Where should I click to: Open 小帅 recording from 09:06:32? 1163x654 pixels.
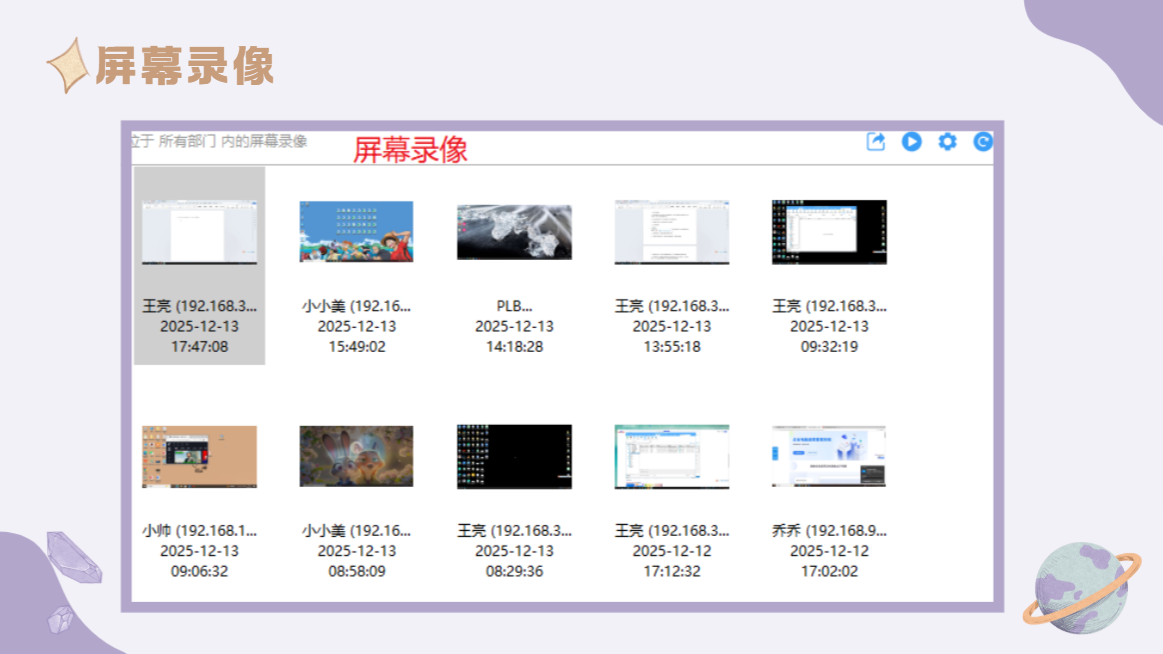[x=200, y=491]
